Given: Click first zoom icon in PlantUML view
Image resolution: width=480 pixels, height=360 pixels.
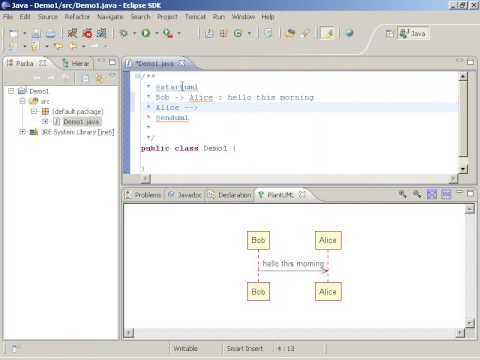Looking at the screenshot, I should pyautogui.click(x=402, y=194).
